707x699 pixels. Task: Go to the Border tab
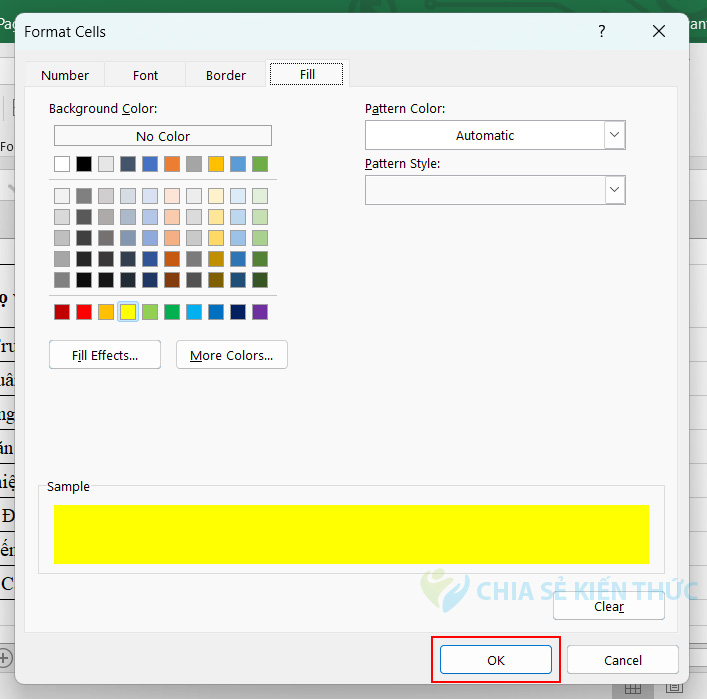tap(226, 75)
